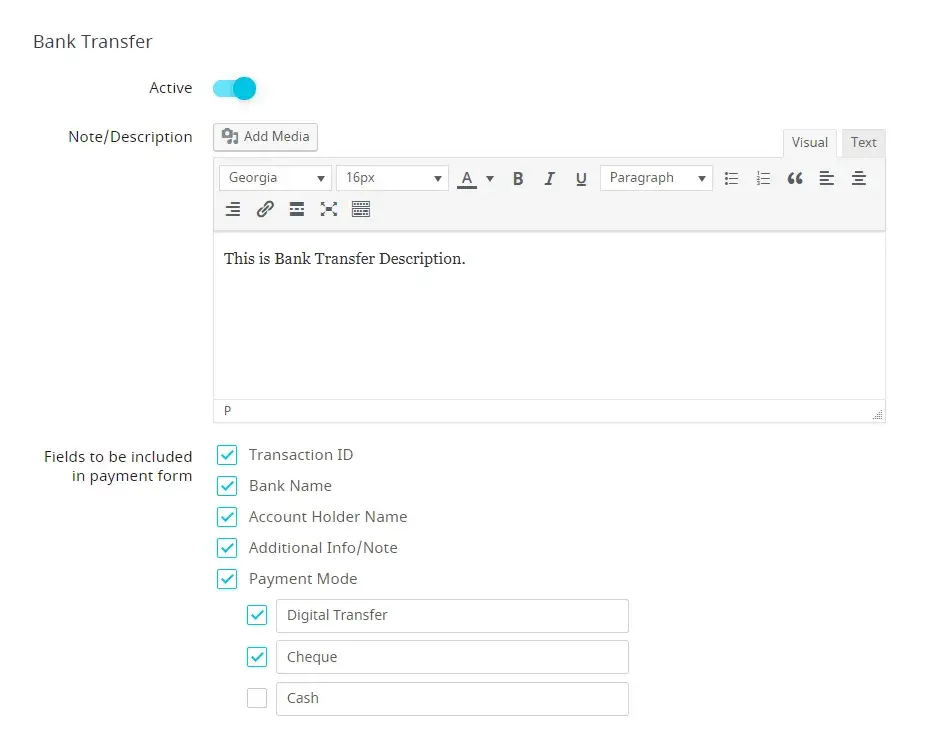Uncheck Account Holder Name field
The height and width of the screenshot is (754, 926).
click(228, 517)
